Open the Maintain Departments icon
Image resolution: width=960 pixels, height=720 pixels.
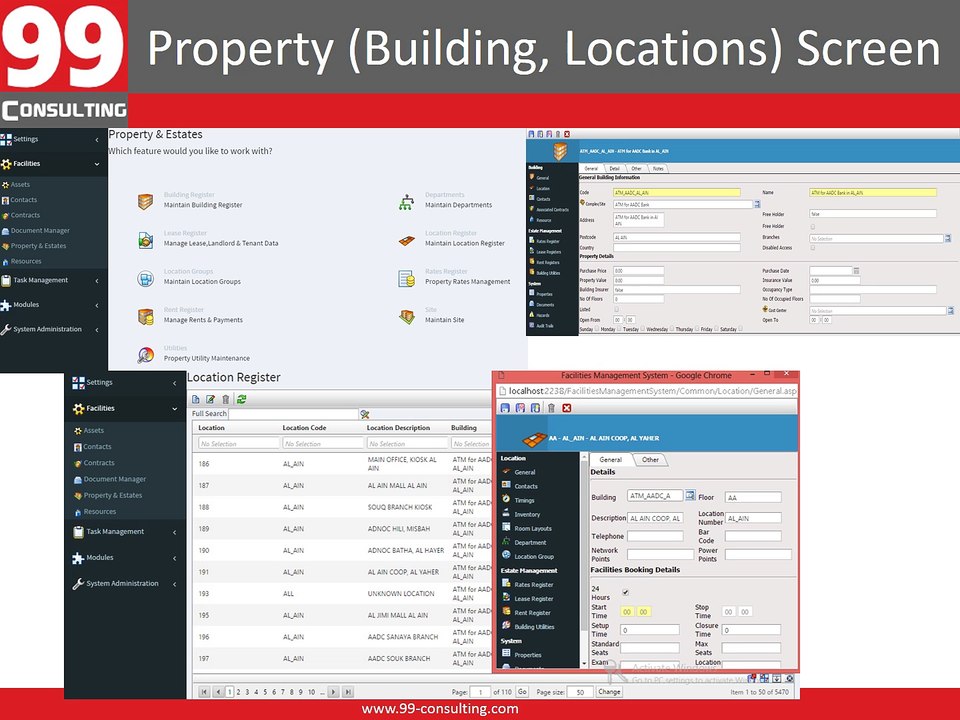(407, 201)
